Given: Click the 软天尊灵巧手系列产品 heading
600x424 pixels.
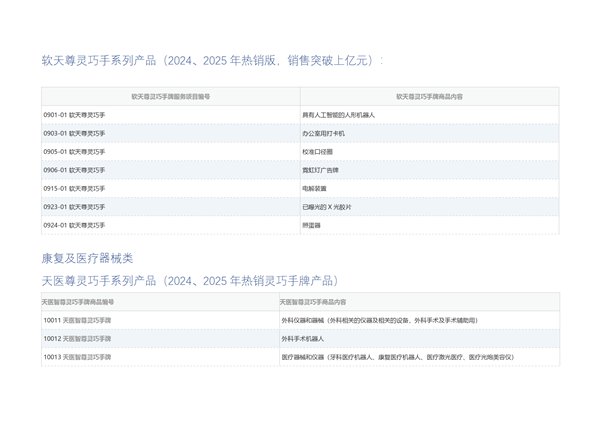Looking at the screenshot, I should [x=212, y=61].
